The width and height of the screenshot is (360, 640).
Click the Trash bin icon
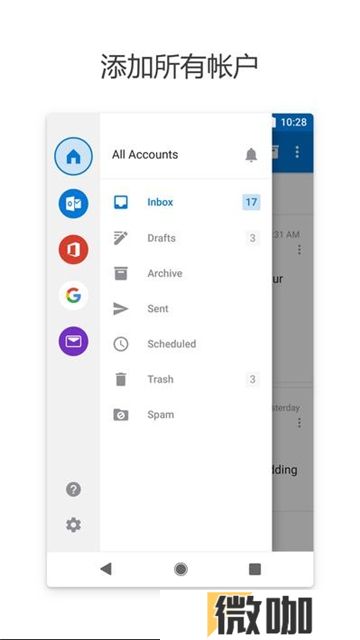tap(120, 379)
